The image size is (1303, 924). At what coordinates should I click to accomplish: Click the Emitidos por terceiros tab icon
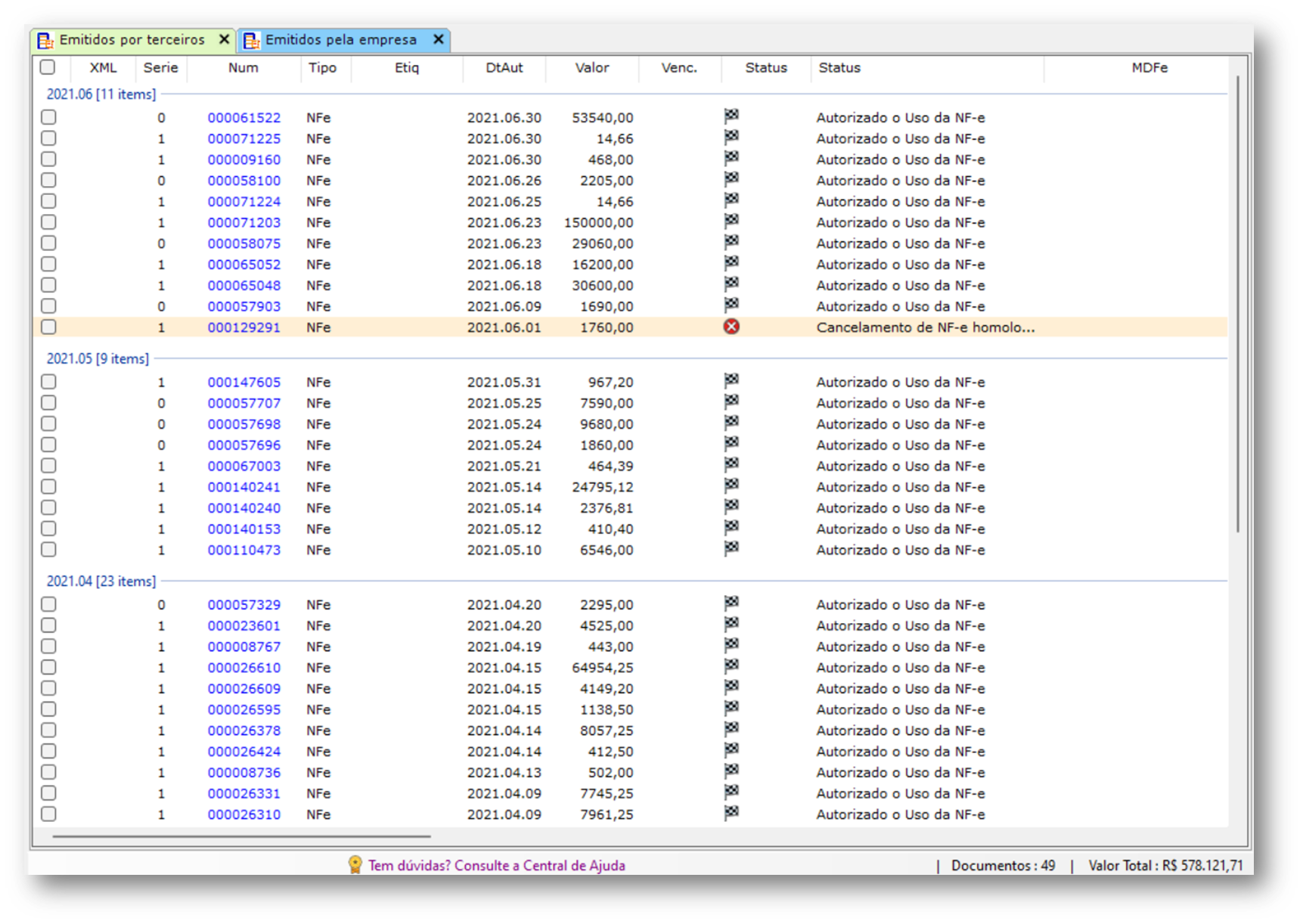(45, 40)
